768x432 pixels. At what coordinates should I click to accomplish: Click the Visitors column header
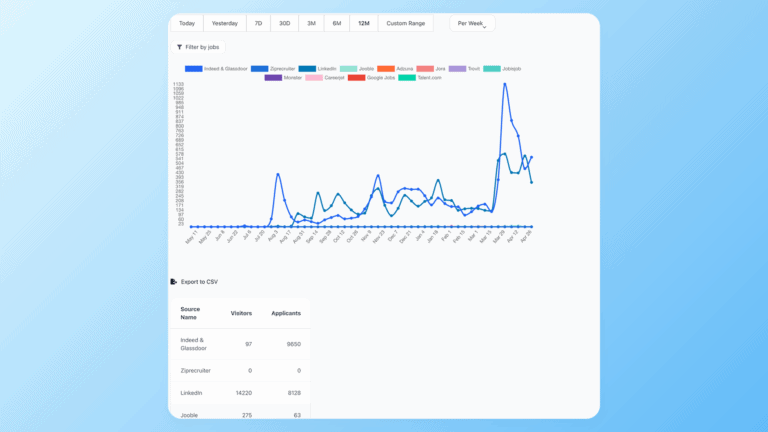coord(241,313)
